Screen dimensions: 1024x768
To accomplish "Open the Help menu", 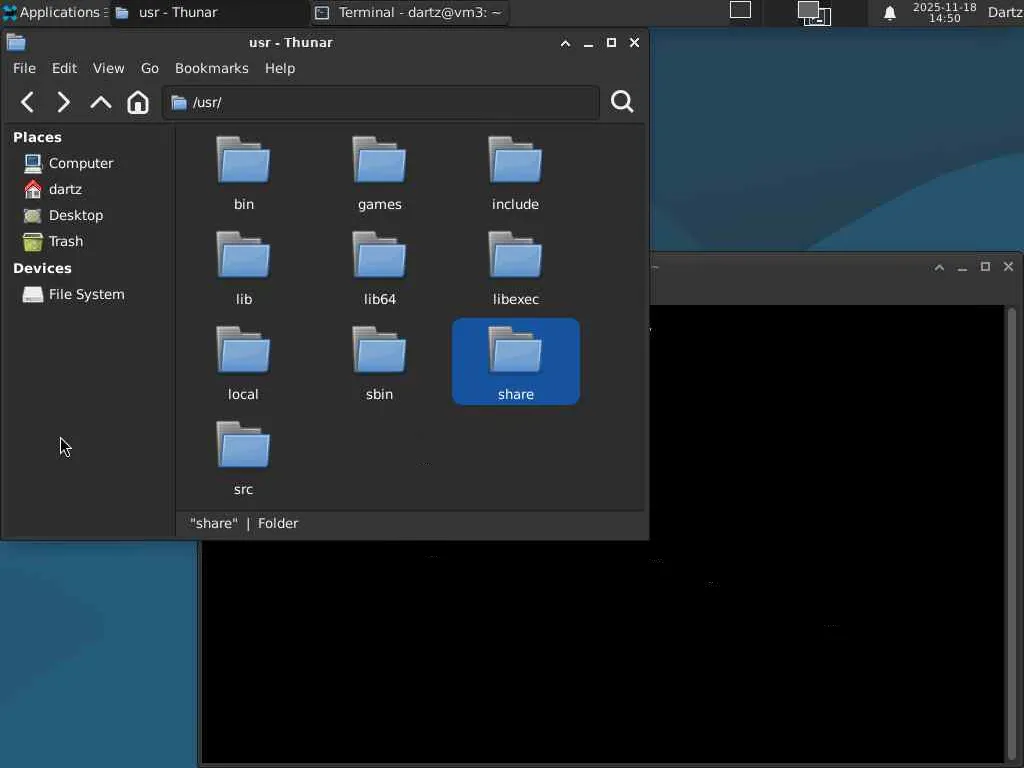I will tap(280, 68).
